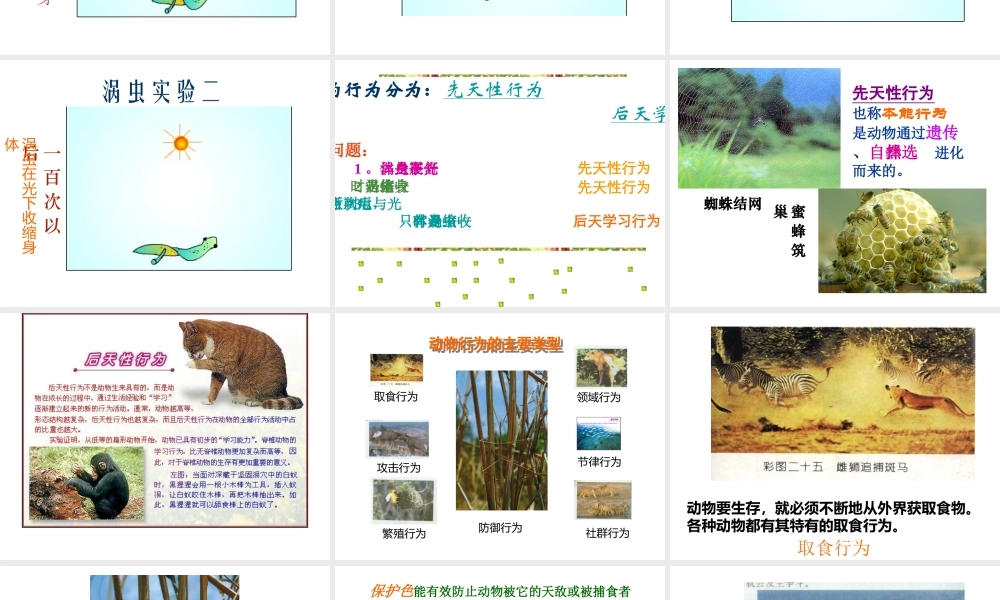The height and width of the screenshot is (600, 1000).
Task: Select the spider web and bees slide
Action: click(835, 183)
